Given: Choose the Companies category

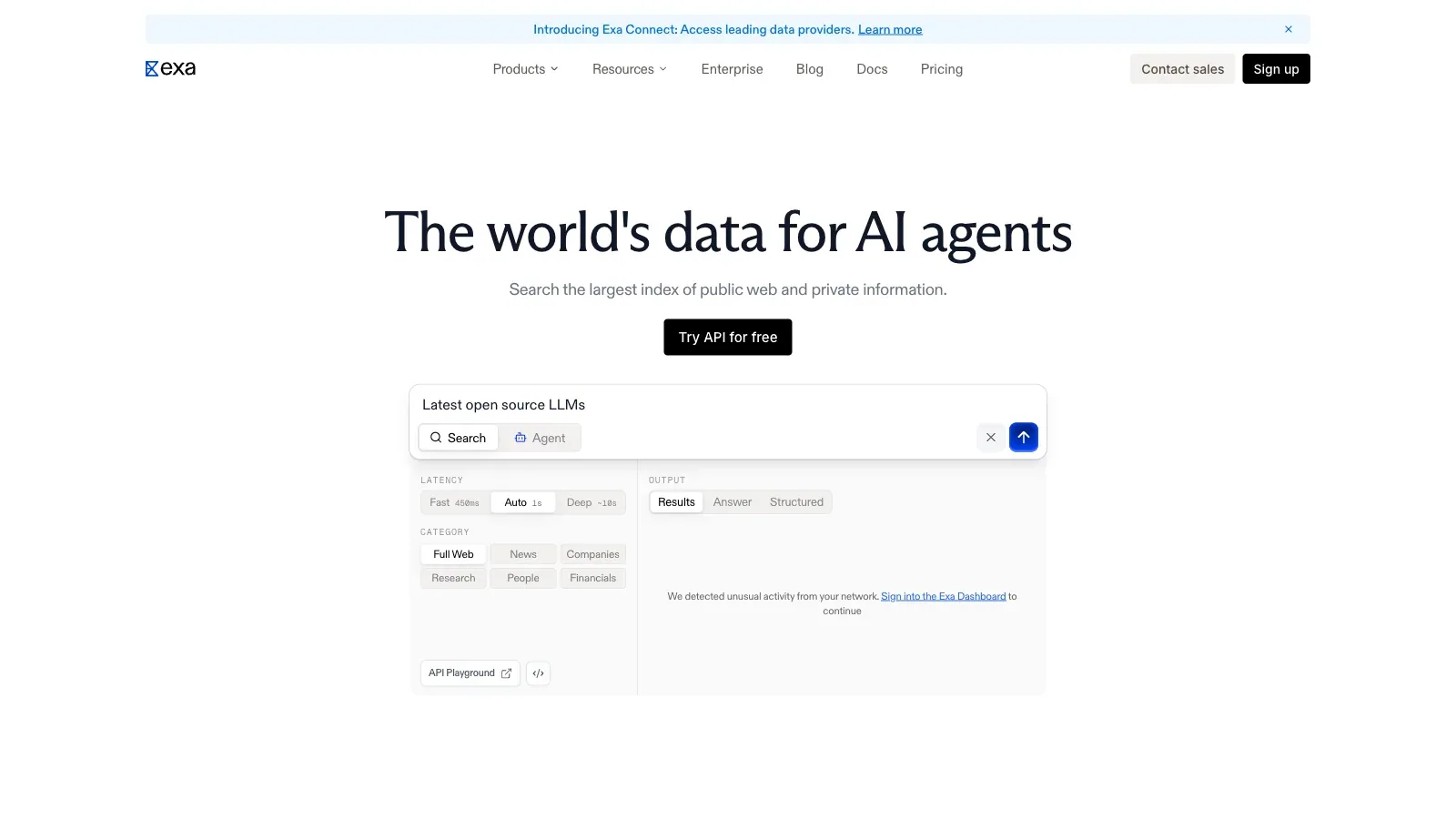Looking at the screenshot, I should tap(593, 554).
